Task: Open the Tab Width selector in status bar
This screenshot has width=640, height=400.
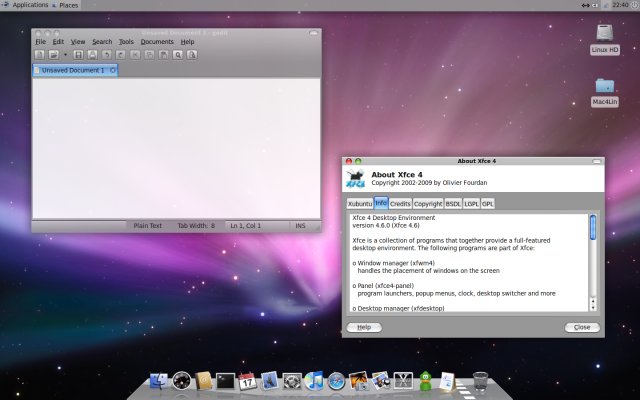Action: click(x=196, y=226)
